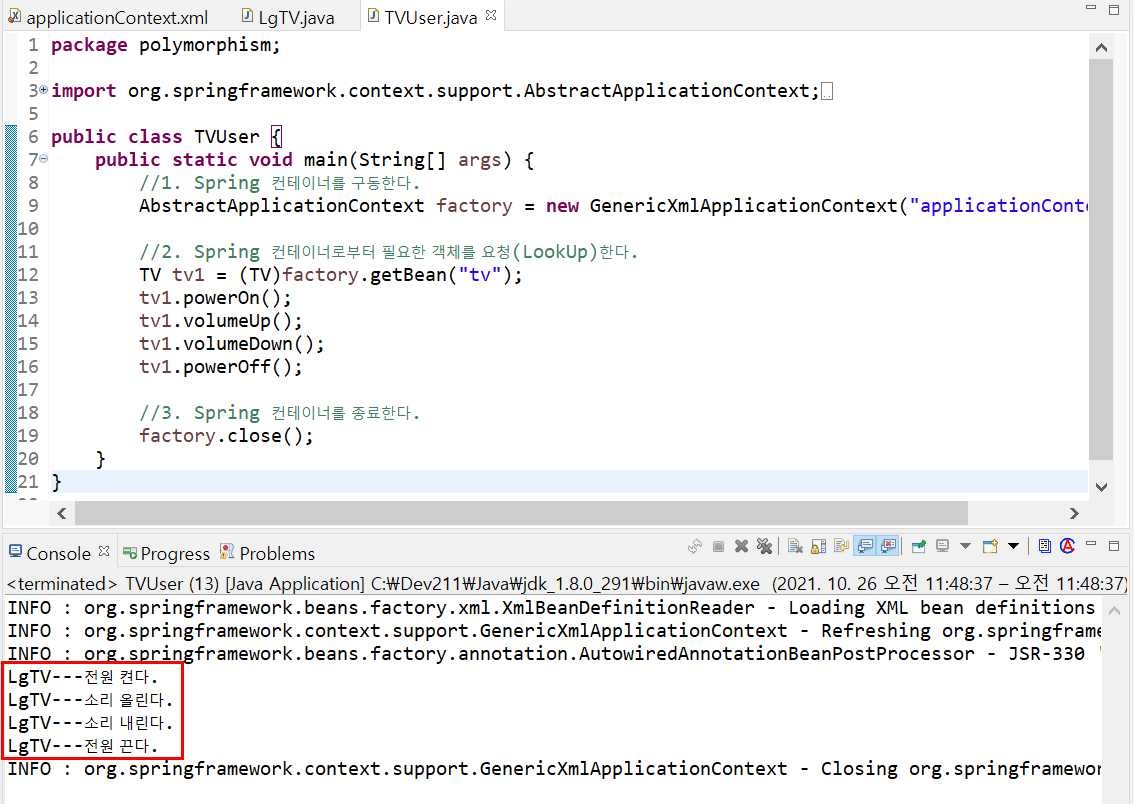The image size is (1134, 804).
Task: Click the terminated TVUser (13) launch description
Action: [x=567, y=583]
